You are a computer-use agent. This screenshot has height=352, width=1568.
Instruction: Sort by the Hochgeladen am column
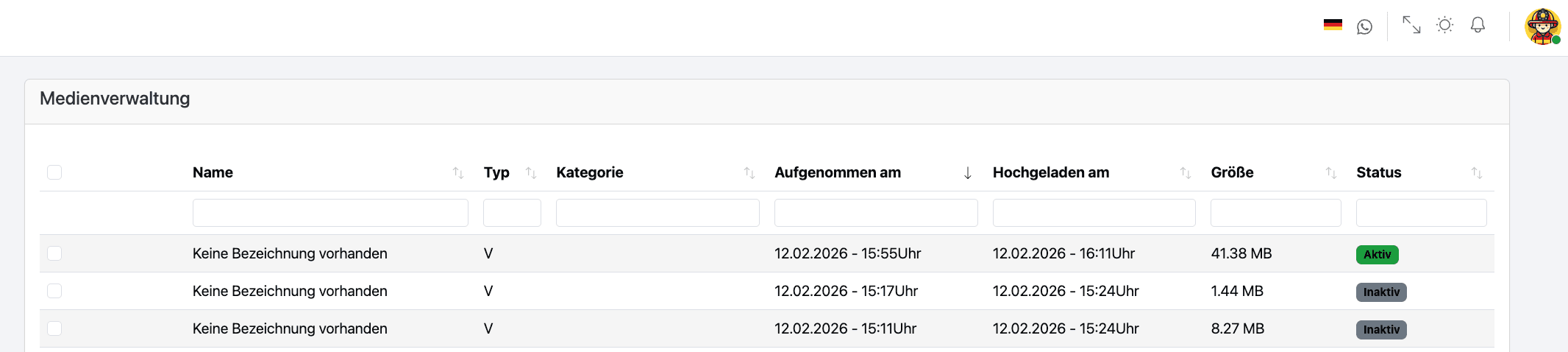click(x=1185, y=173)
